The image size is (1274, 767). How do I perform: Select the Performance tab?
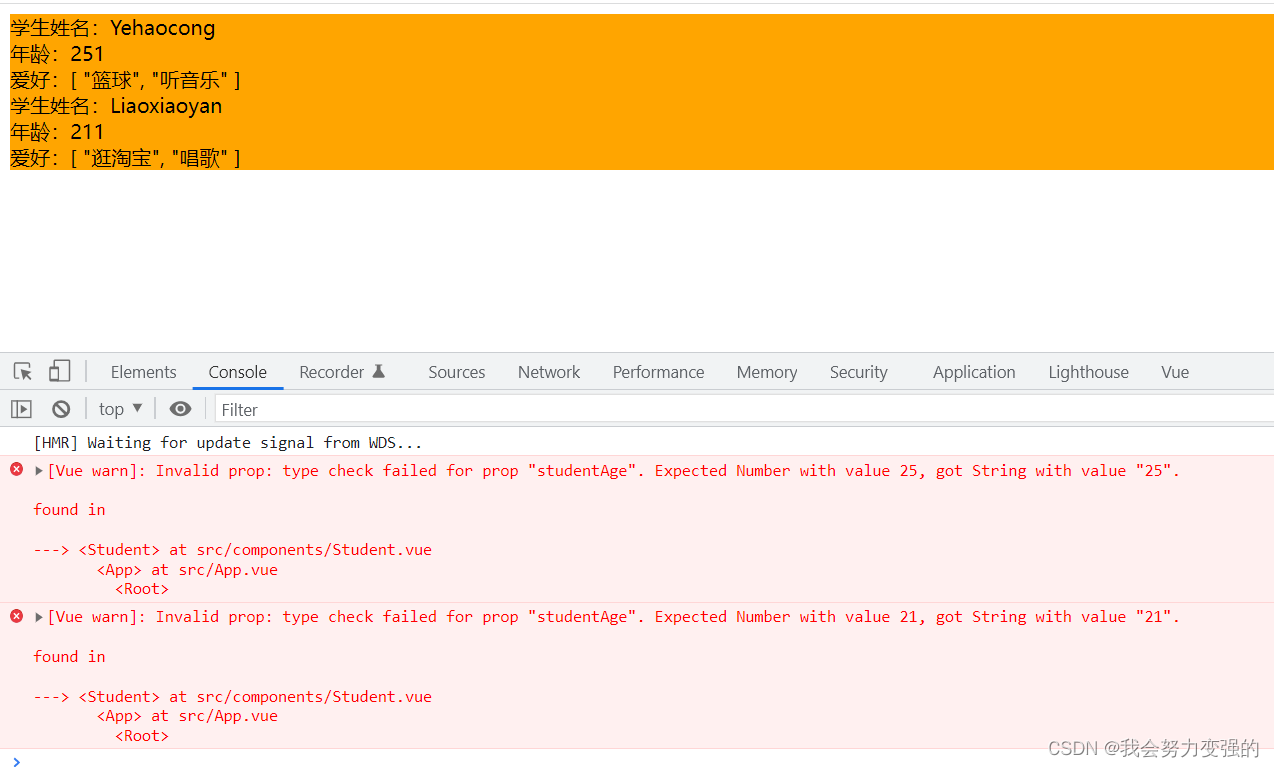(x=658, y=372)
